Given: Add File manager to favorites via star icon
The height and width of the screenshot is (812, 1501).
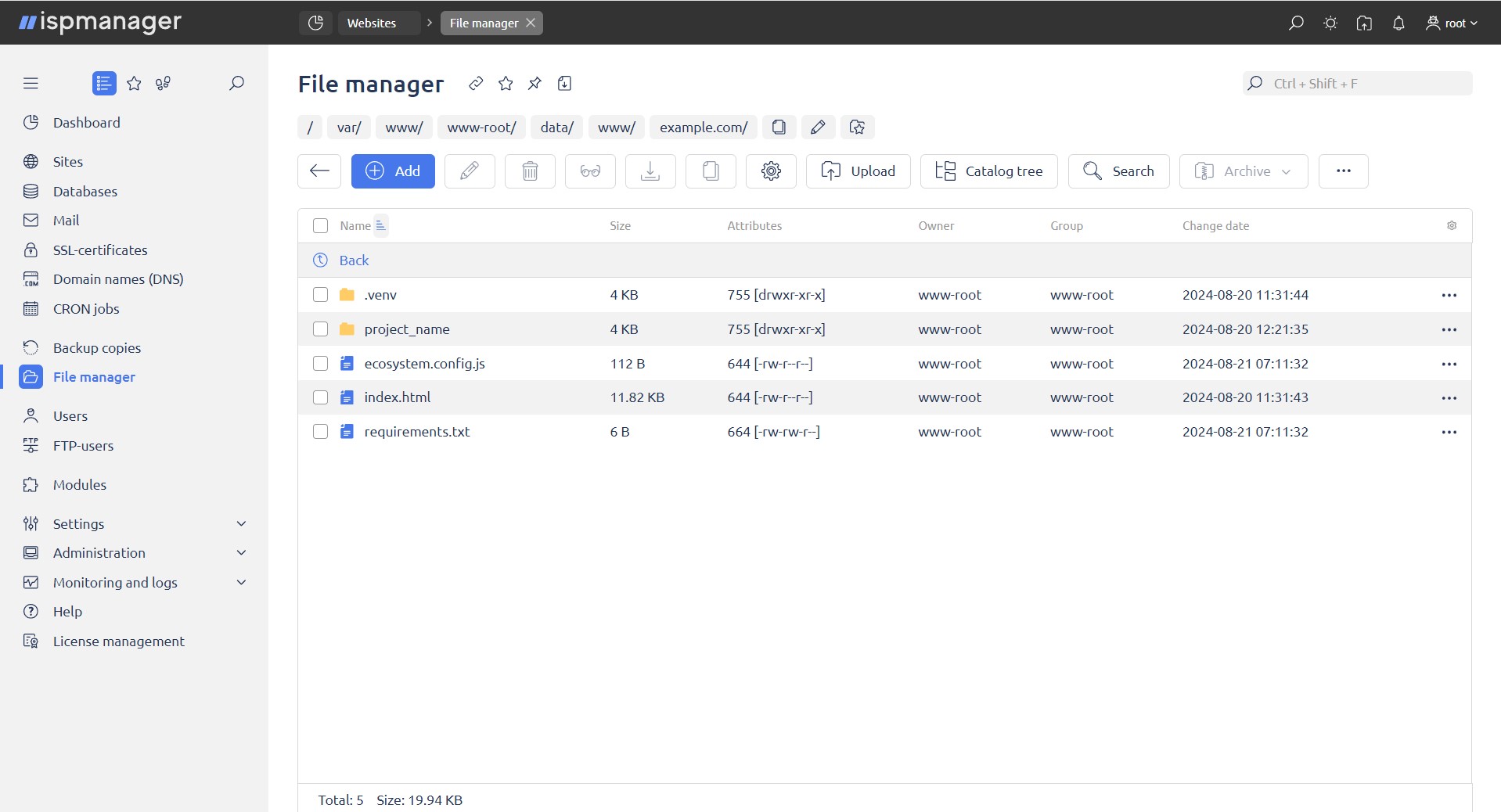Looking at the screenshot, I should coord(506,84).
